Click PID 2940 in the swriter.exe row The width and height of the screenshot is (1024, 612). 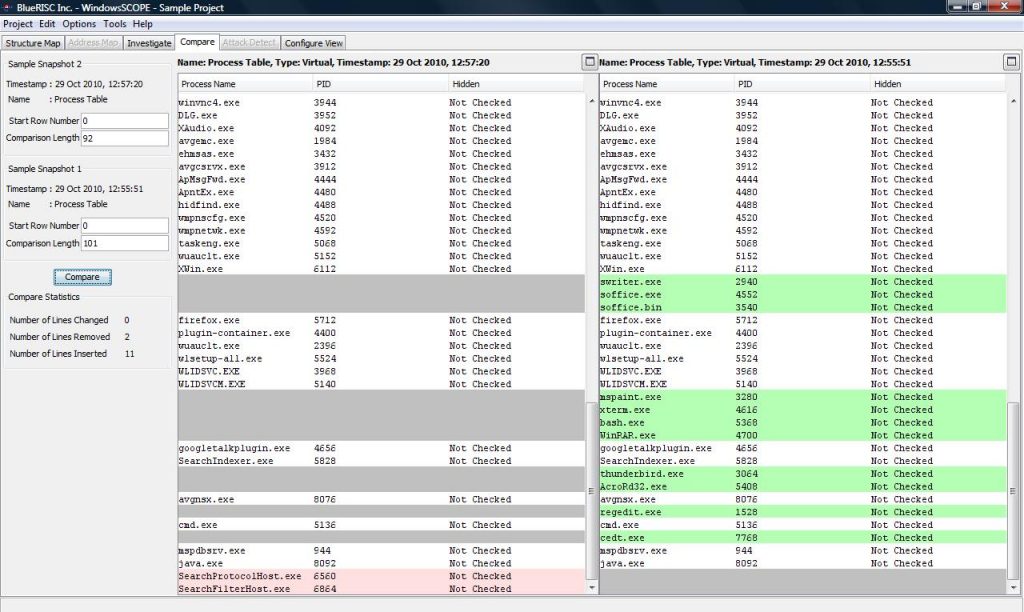click(x=746, y=282)
